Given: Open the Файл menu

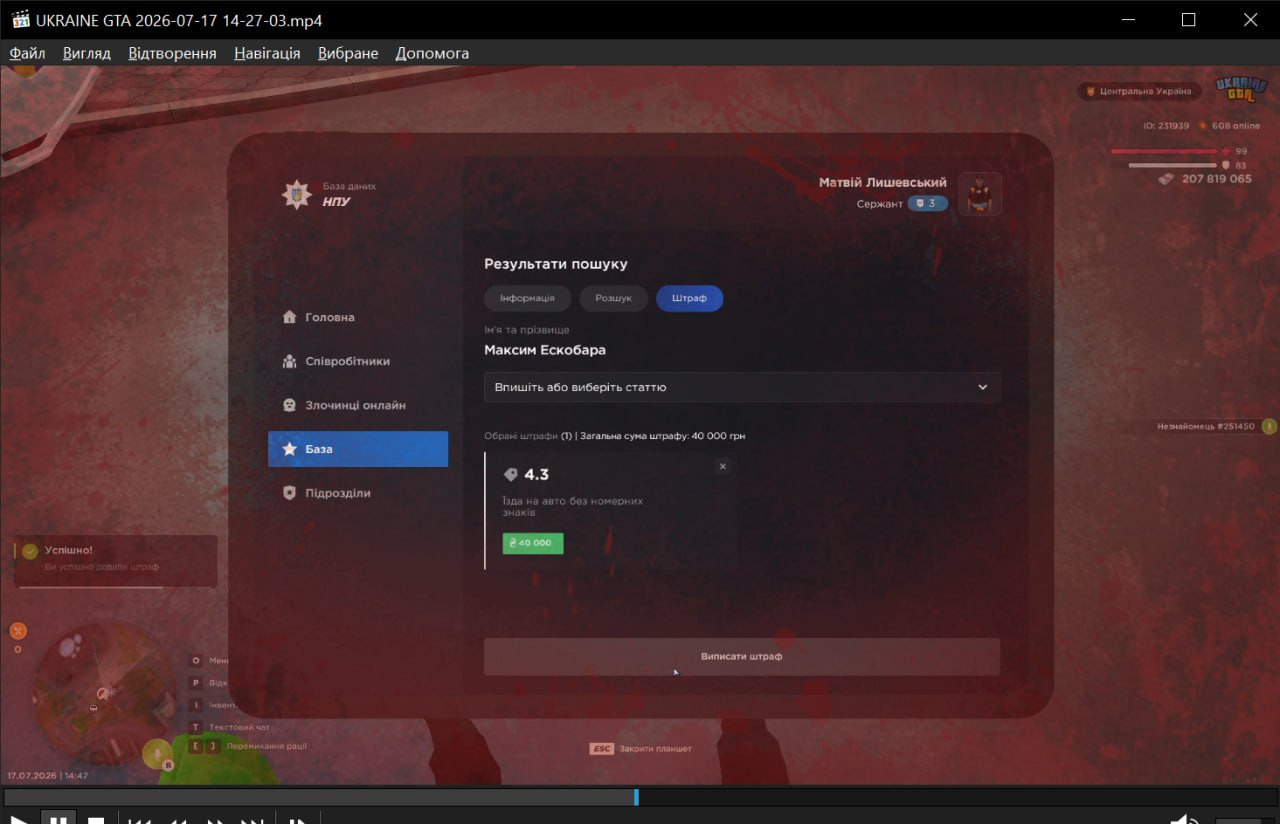Looking at the screenshot, I should coord(28,53).
